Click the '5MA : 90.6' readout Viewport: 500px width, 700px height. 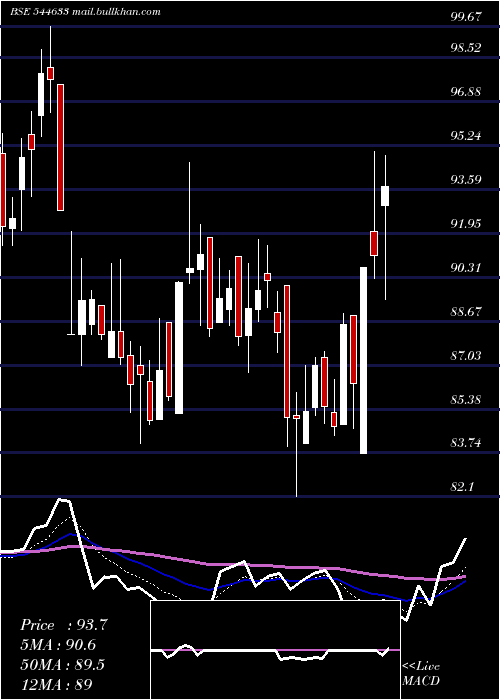(x=58, y=645)
